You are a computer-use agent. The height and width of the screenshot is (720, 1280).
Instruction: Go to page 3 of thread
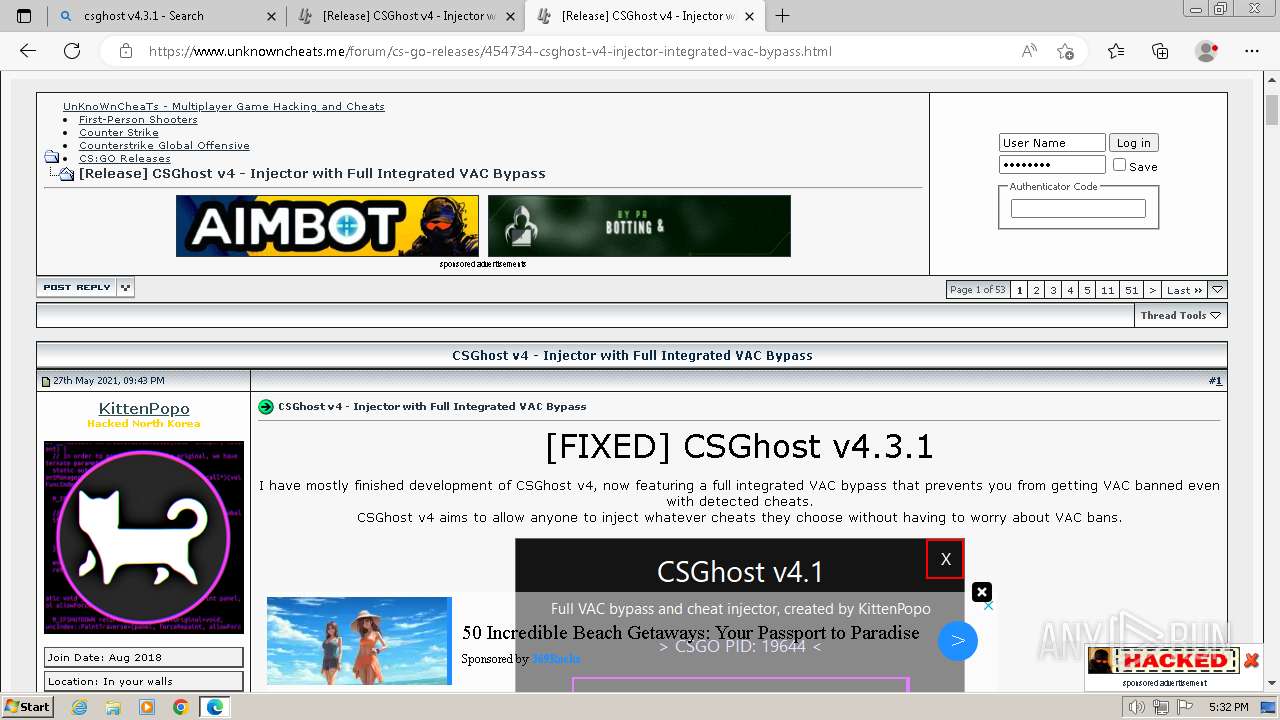tap(1053, 290)
